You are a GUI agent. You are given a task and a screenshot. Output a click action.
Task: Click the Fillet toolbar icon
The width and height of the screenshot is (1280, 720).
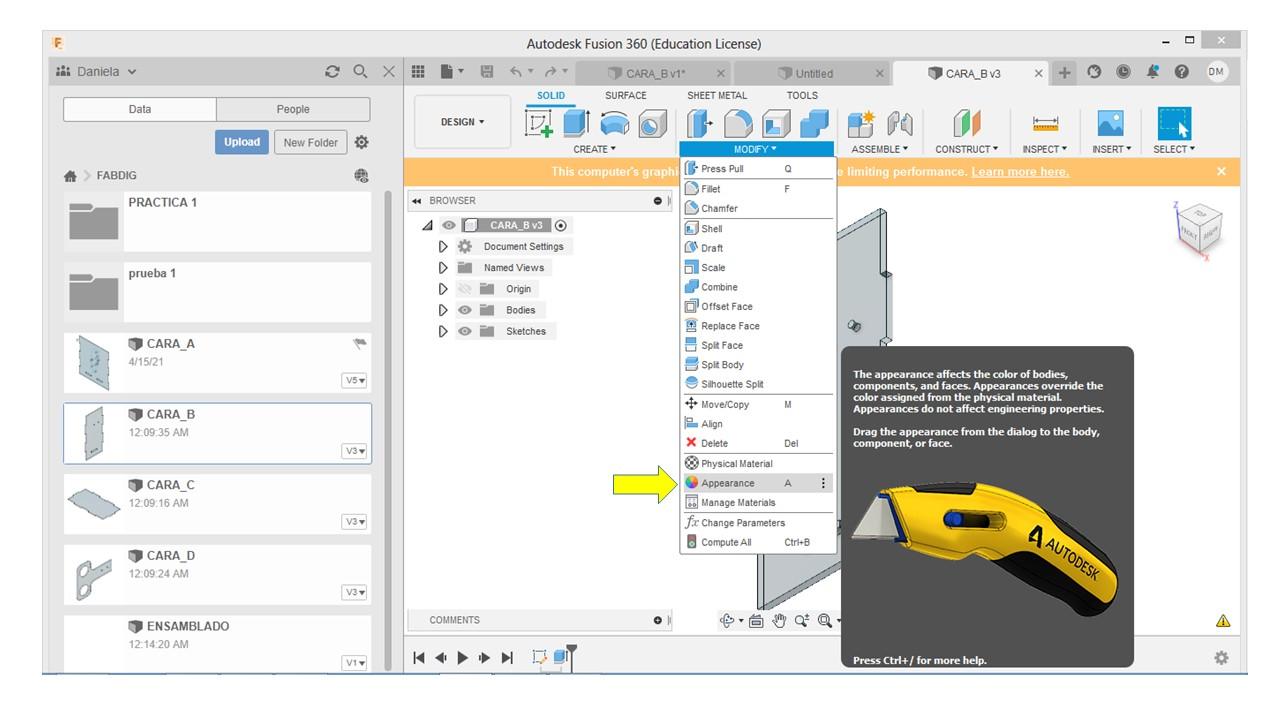738,123
